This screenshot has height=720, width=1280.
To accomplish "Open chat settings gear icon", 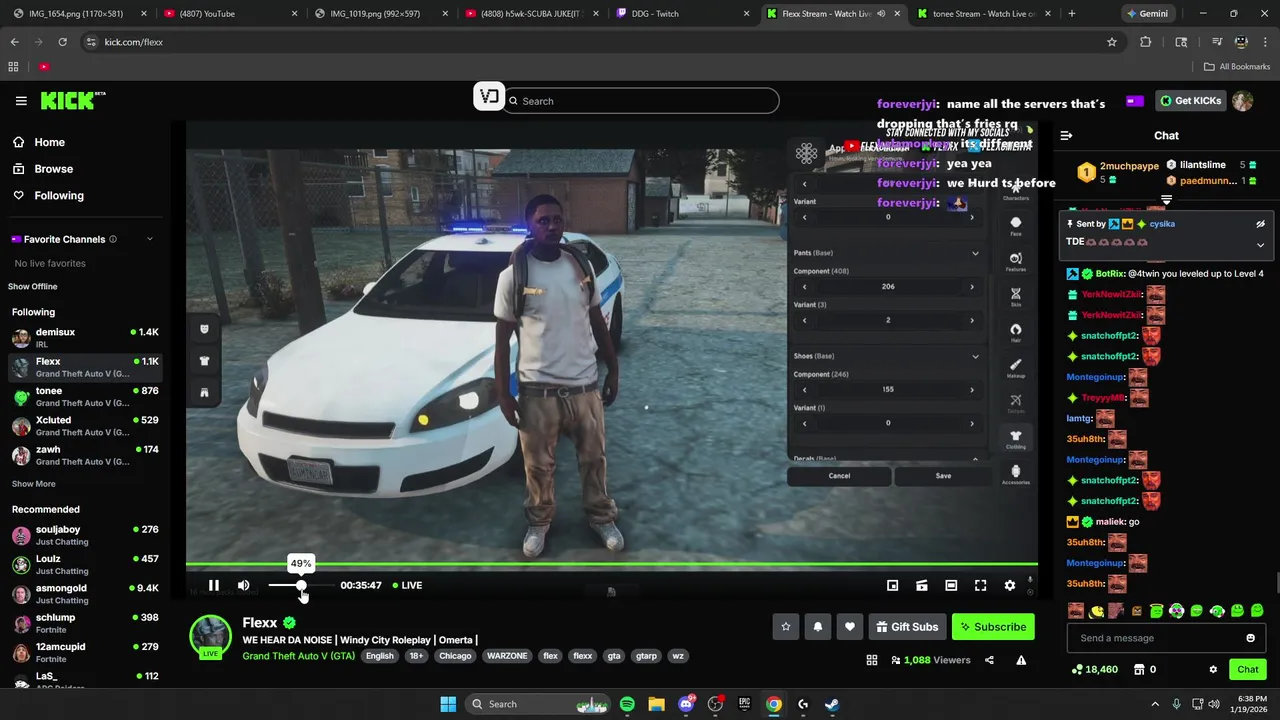I will (1213, 669).
